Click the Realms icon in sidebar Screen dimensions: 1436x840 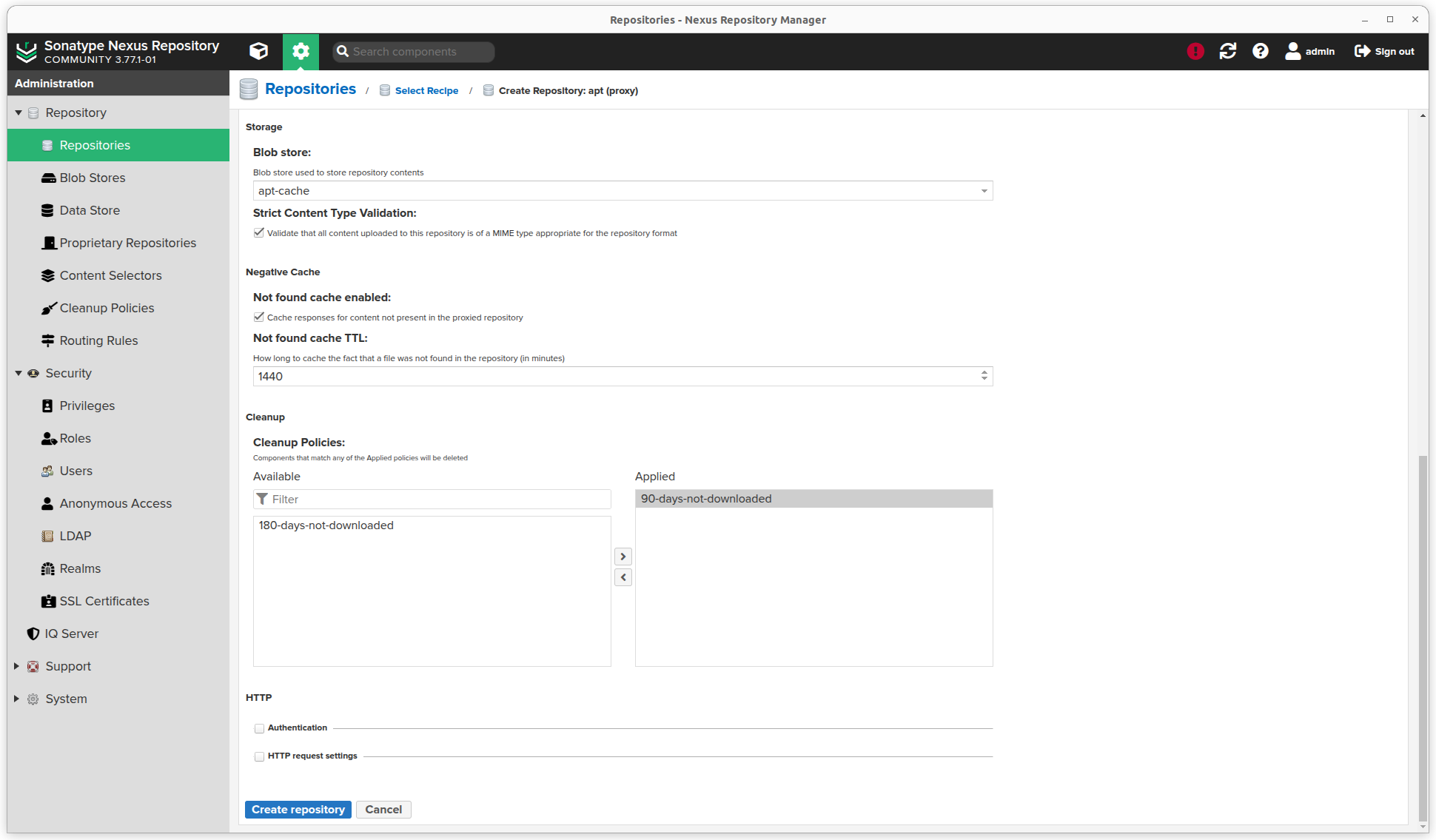coord(48,568)
